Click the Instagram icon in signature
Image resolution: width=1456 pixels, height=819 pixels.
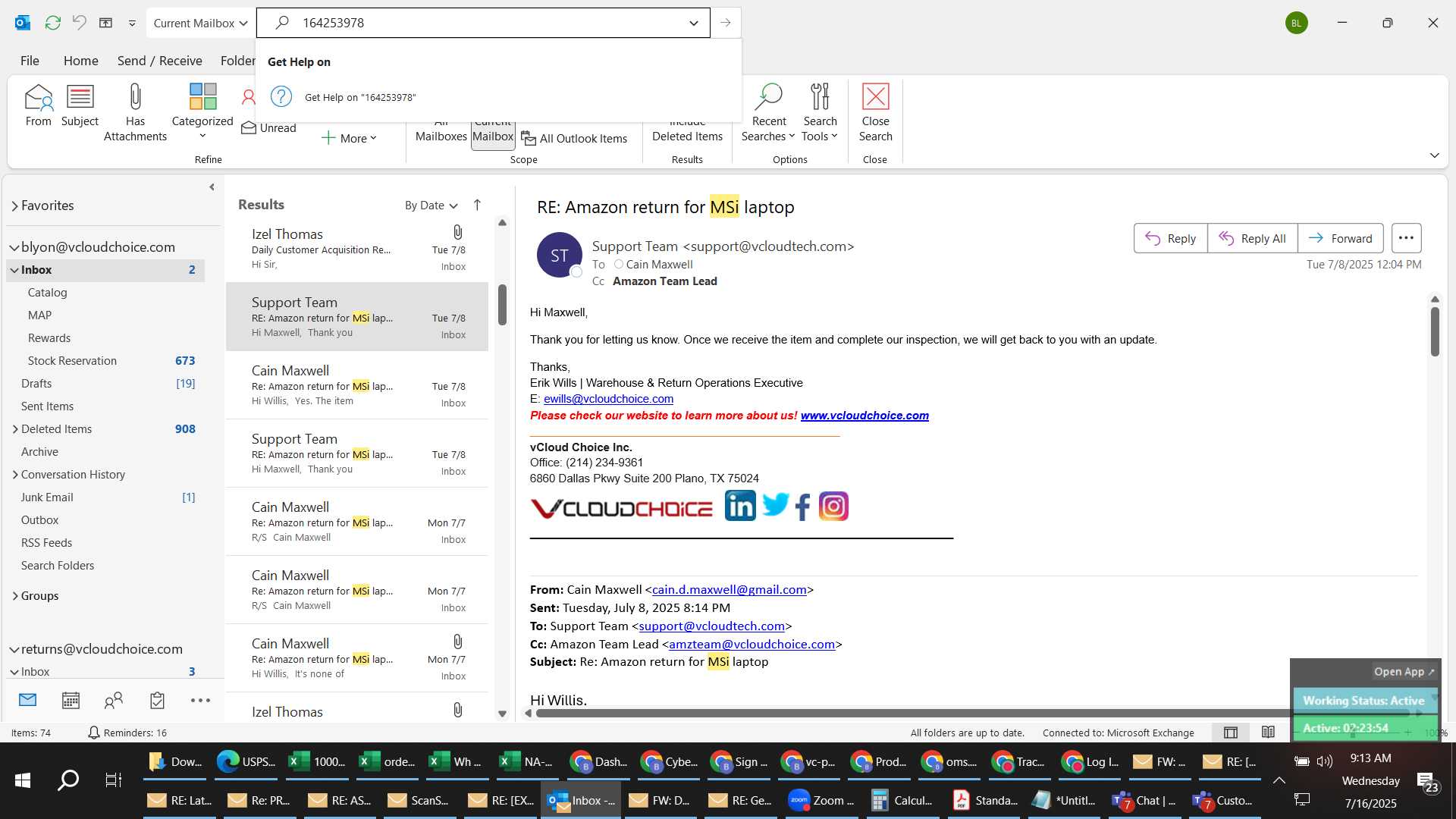pyautogui.click(x=833, y=506)
